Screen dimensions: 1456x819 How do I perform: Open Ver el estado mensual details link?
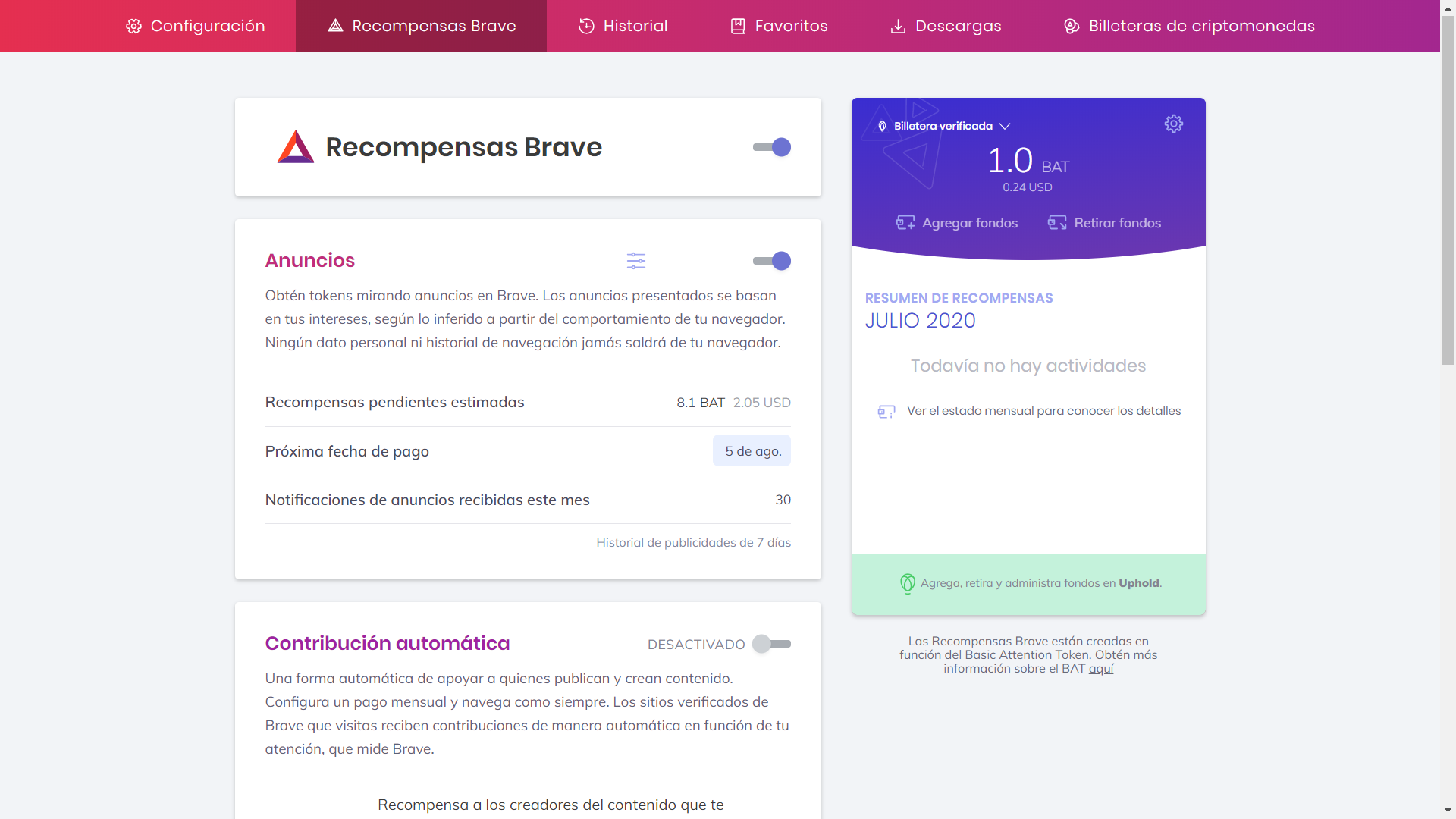pos(1043,411)
